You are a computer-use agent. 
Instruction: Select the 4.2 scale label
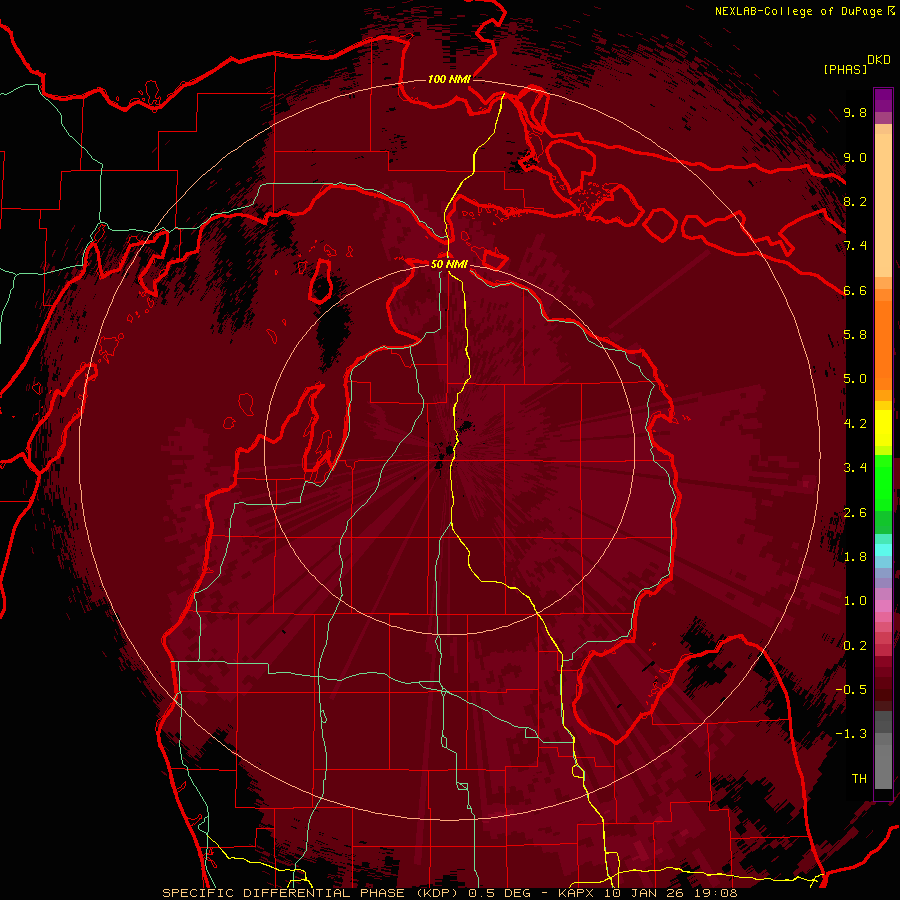pos(855,424)
